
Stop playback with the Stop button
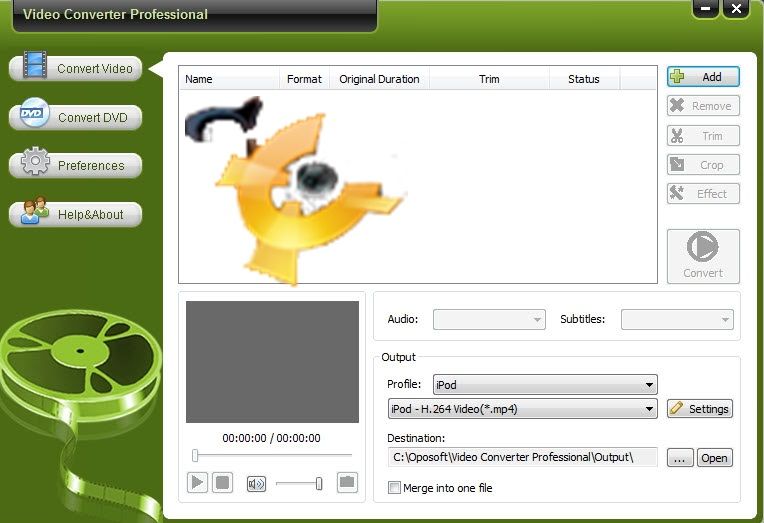223,483
